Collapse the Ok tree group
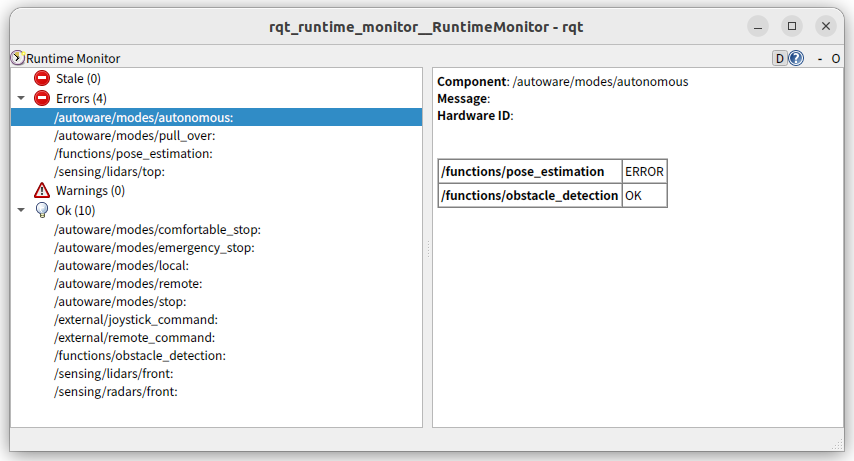The height and width of the screenshot is (461, 854). pyautogui.click(x=21, y=211)
